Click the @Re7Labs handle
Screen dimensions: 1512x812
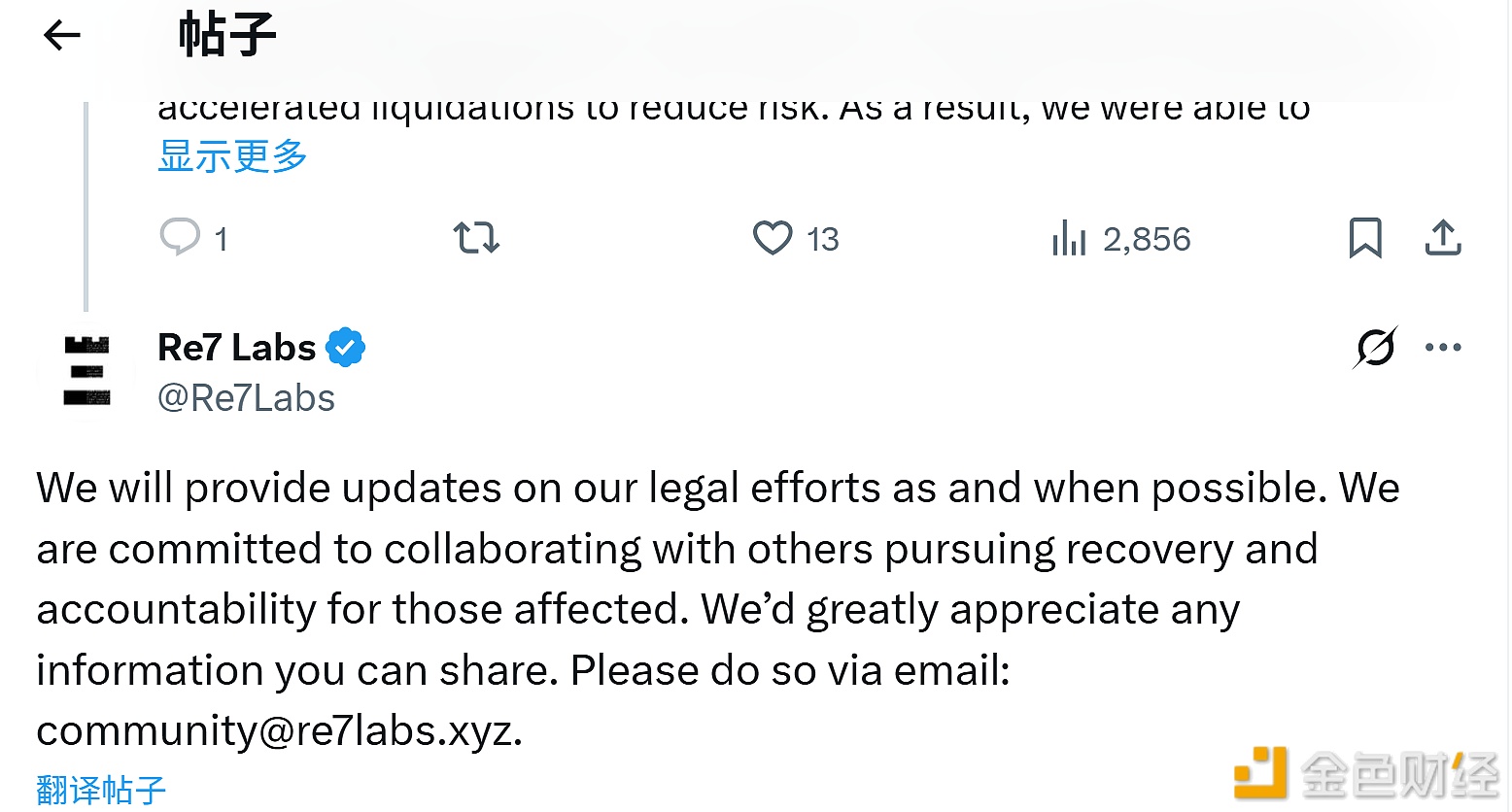click(x=246, y=398)
